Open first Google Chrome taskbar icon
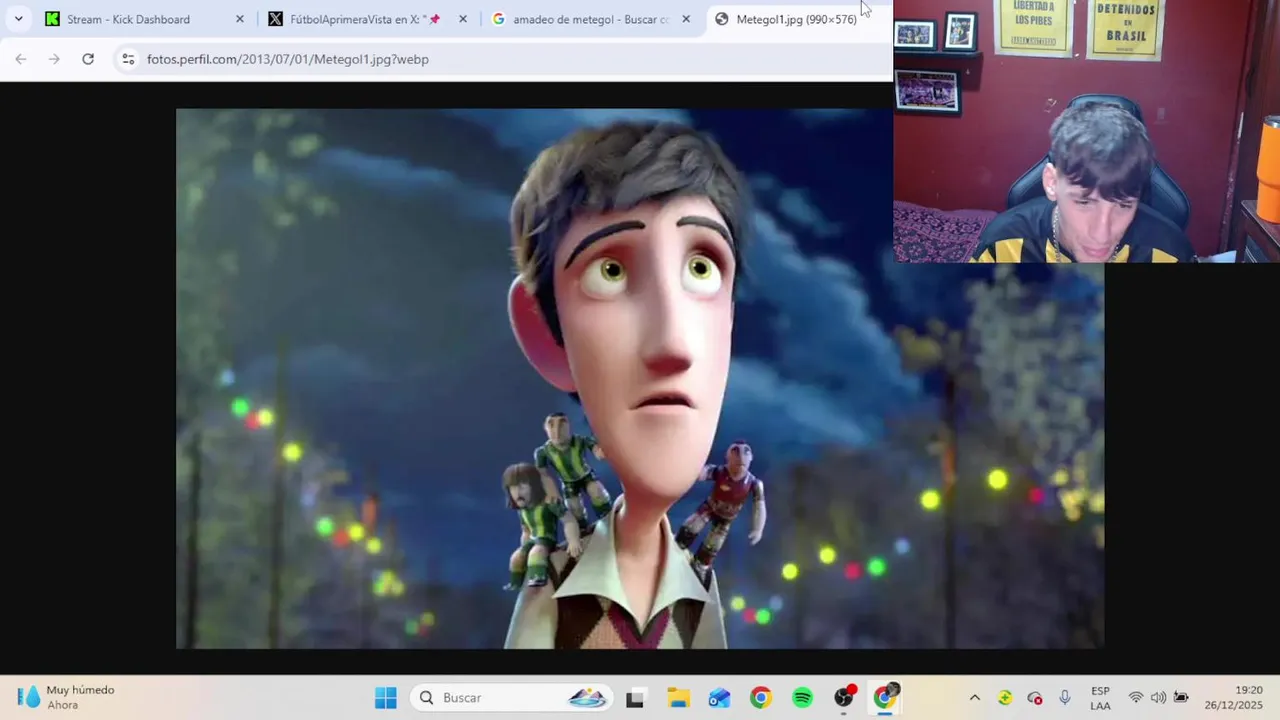The height and width of the screenshot is (720, 1280). 761,698
